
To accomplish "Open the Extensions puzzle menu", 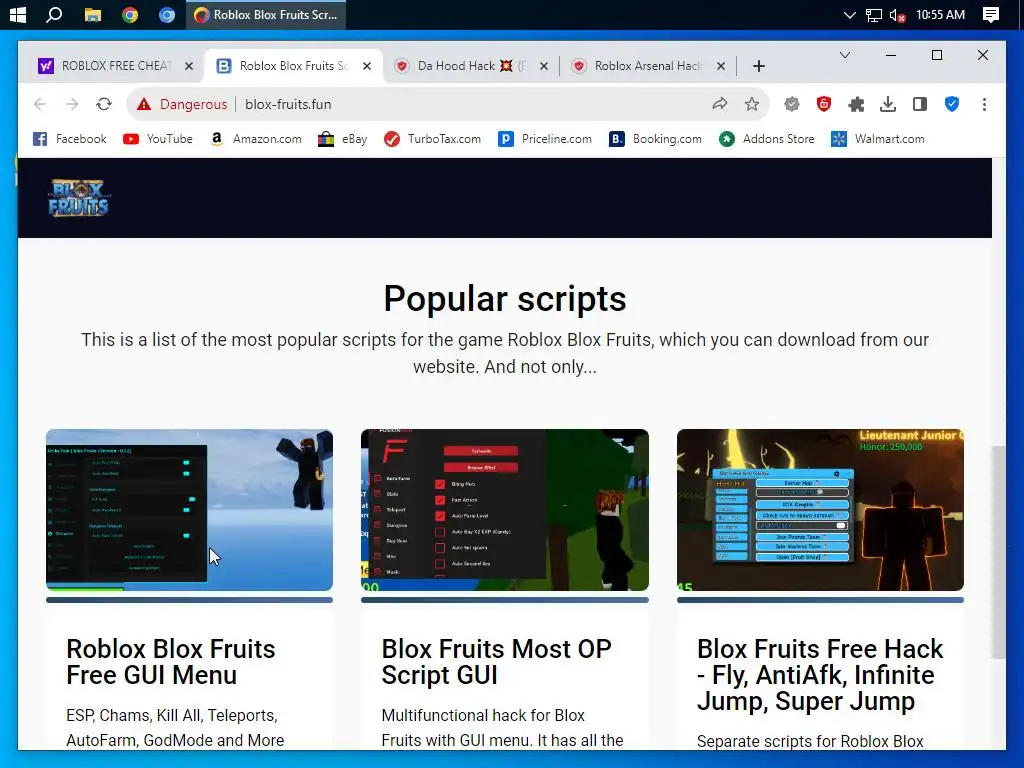I will coord(856,104).
